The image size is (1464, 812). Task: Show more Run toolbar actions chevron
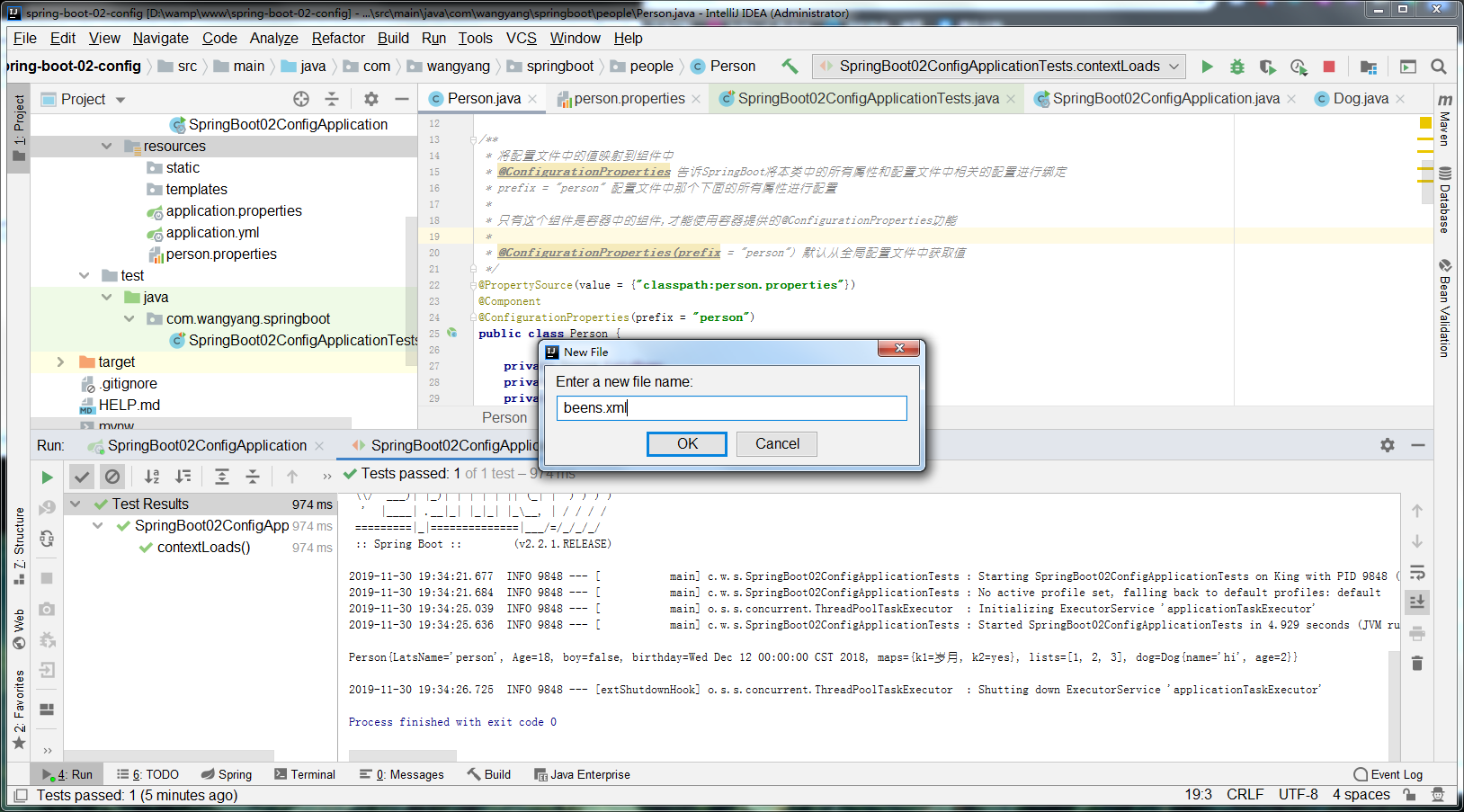tap(326, 477)
